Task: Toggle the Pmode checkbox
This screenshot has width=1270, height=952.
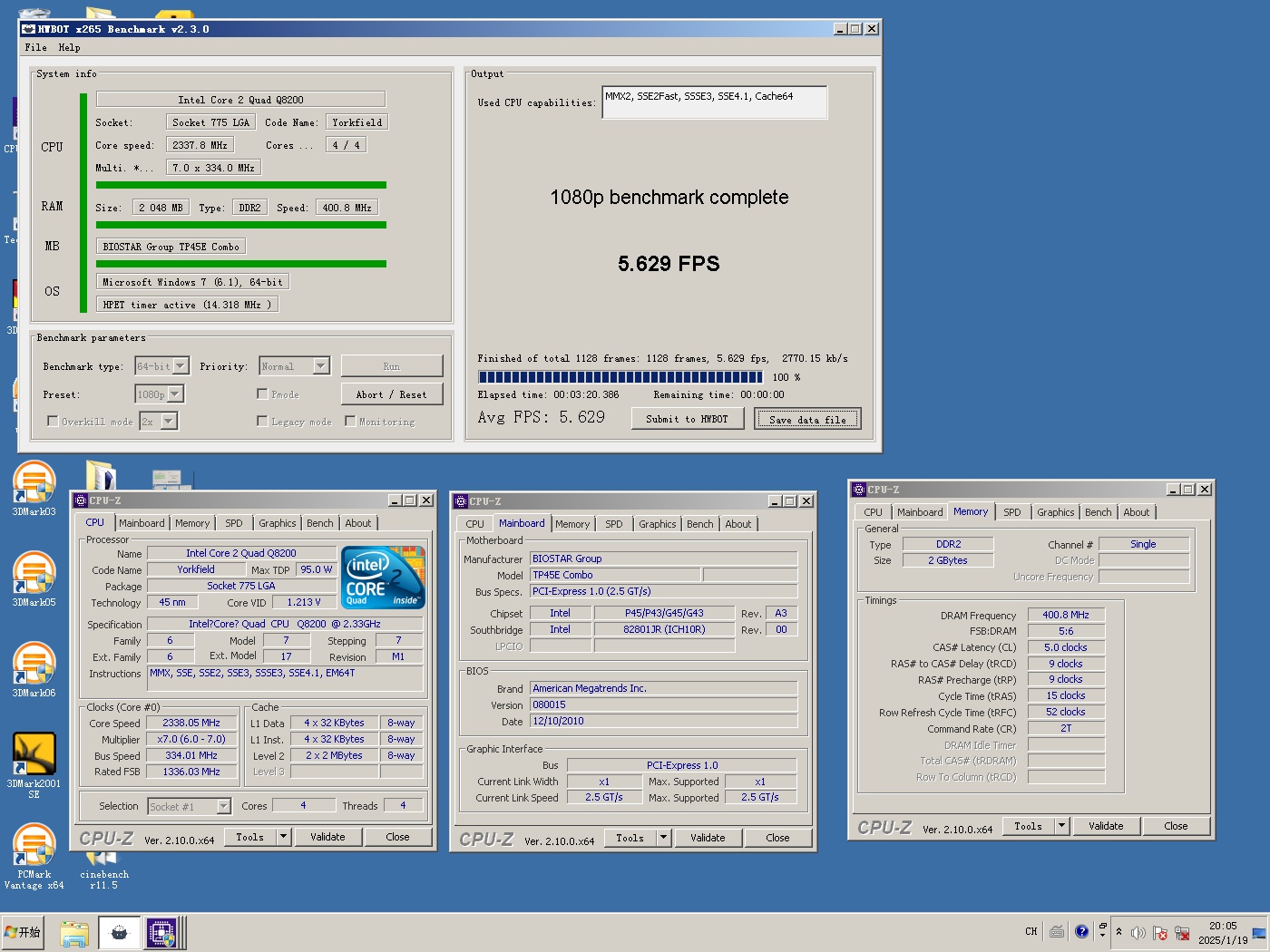Action: 262,393
